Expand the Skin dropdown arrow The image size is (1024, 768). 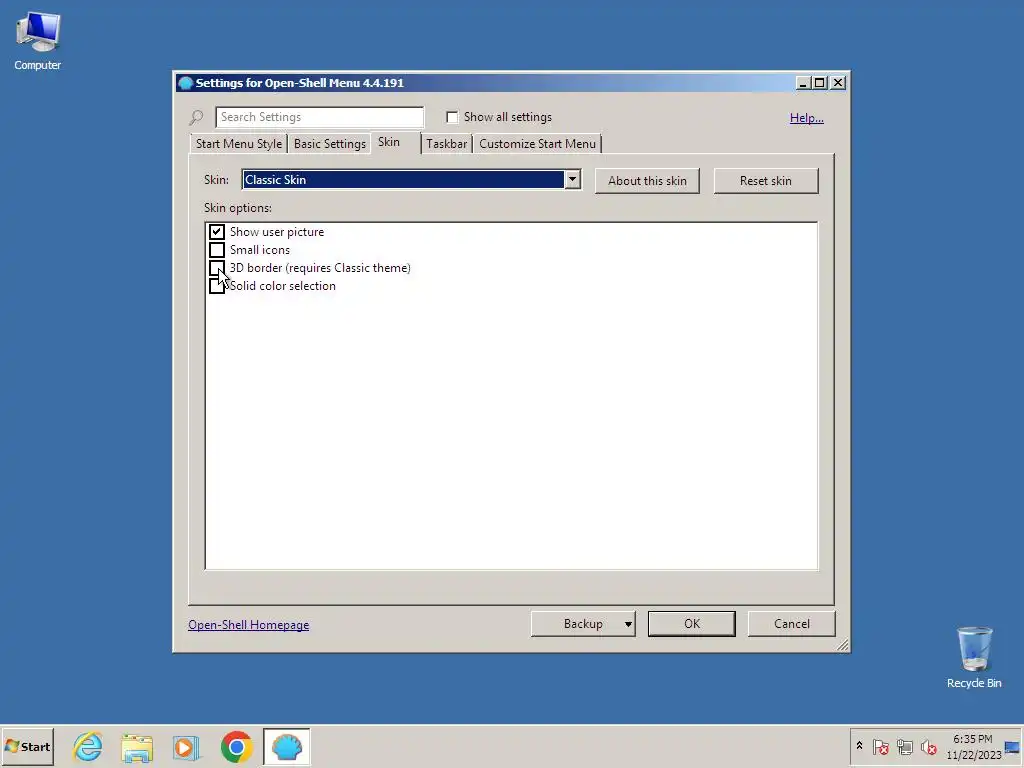click(x=572, y=180)
